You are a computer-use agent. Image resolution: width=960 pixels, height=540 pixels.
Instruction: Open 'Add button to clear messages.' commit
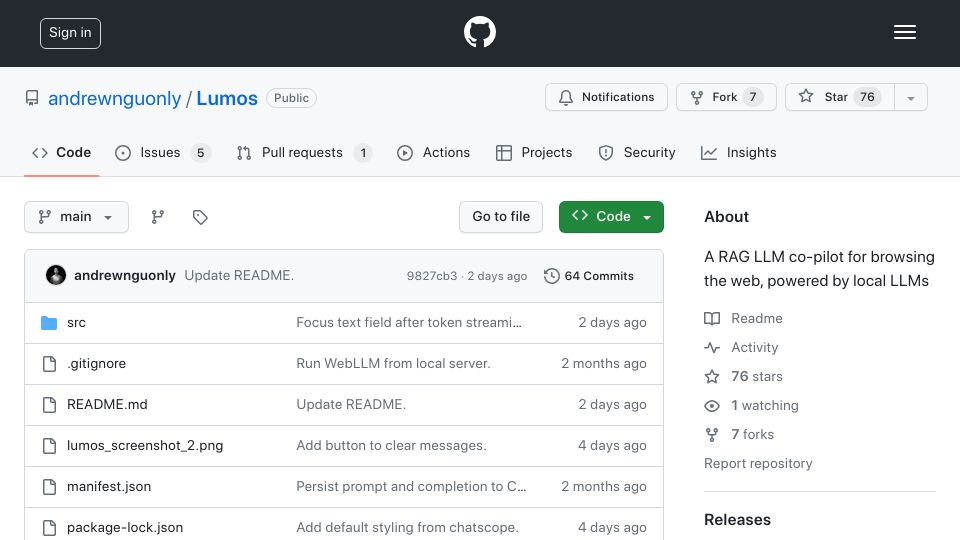point(391,446)
